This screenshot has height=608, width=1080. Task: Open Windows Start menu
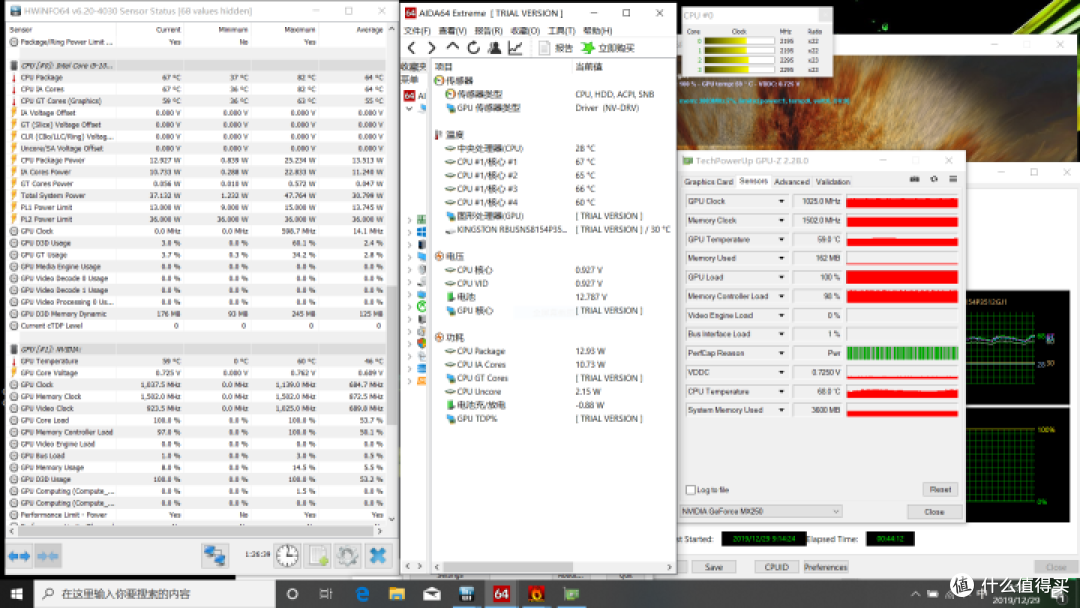[17, 594]
